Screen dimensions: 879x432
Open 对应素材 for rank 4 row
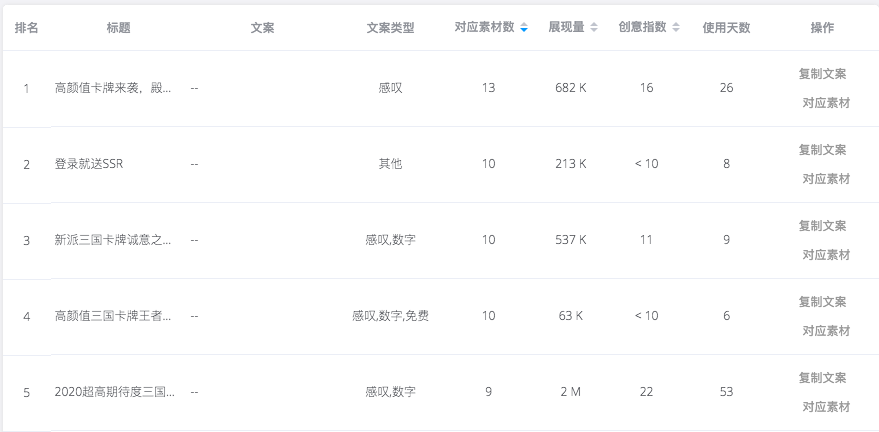826,331
